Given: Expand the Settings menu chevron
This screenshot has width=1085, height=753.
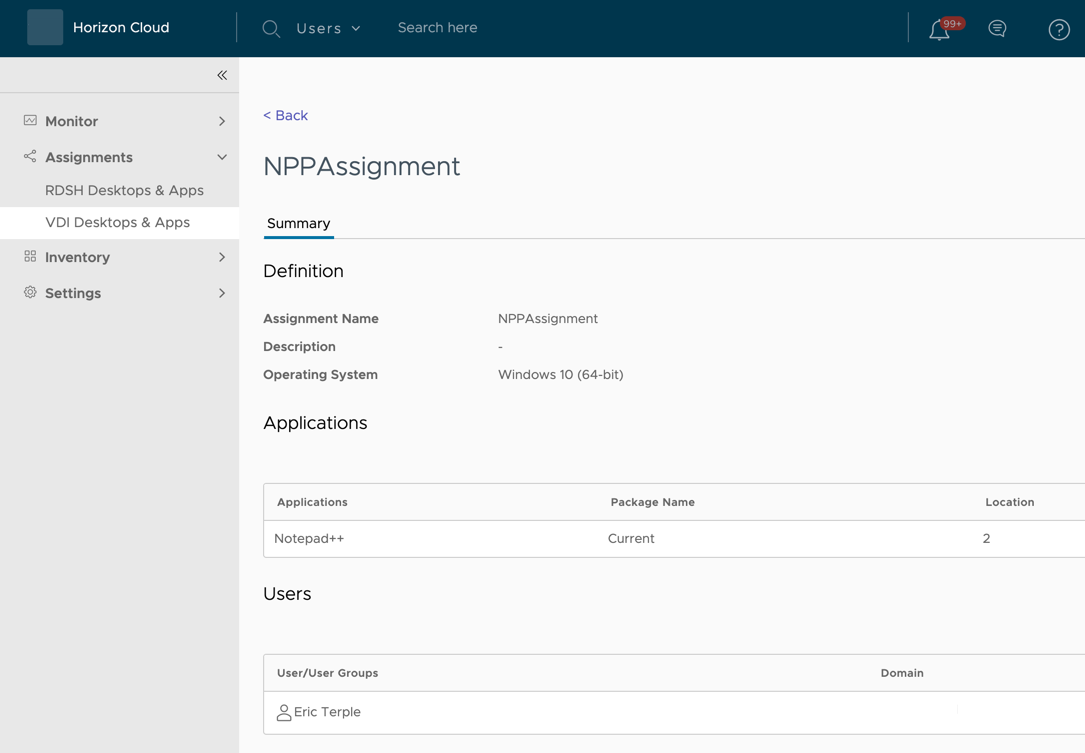Looking at the screenshot, I should click(222, 293).
